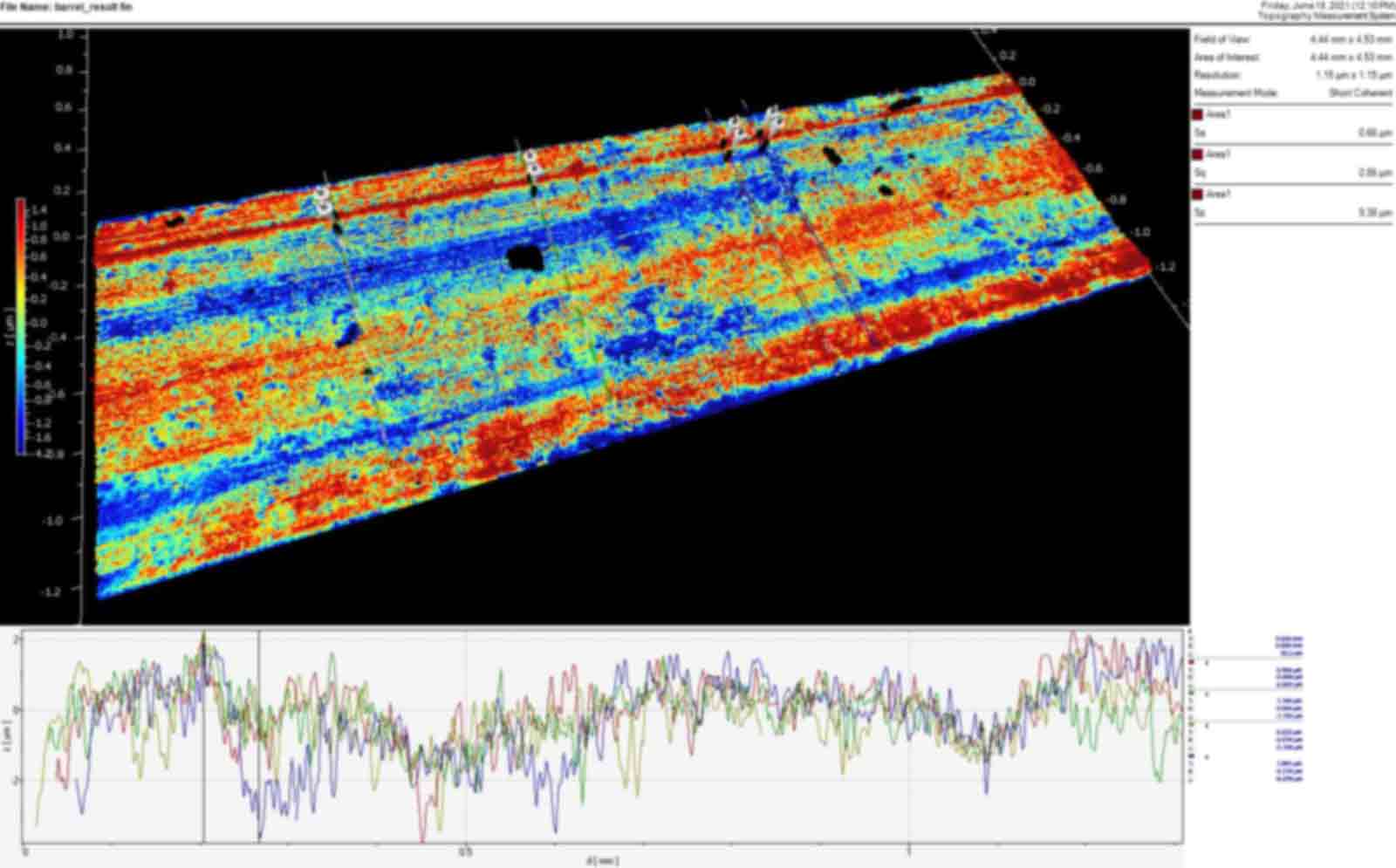The image size is (1396, 868).
Task: Click the second vertical cursor line in the profile chart
Action: click(258, 735)
